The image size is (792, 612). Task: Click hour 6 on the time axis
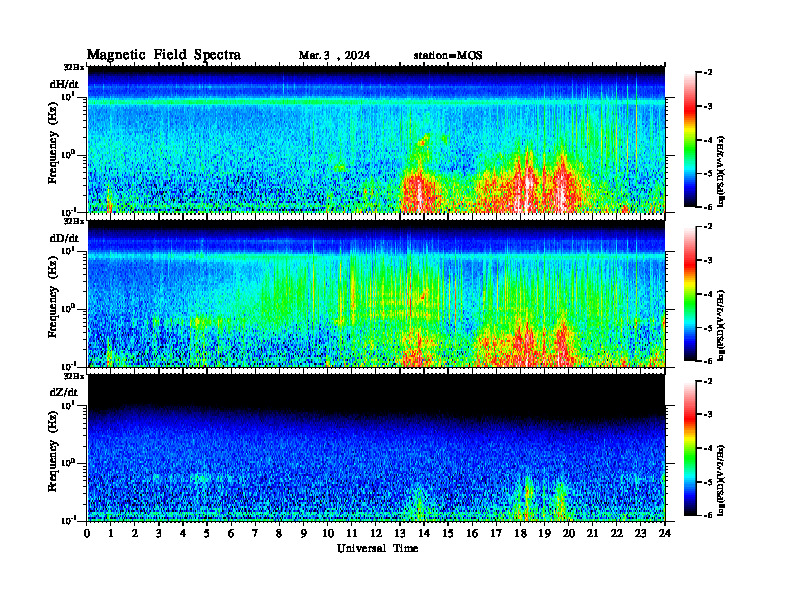point(231,534)
